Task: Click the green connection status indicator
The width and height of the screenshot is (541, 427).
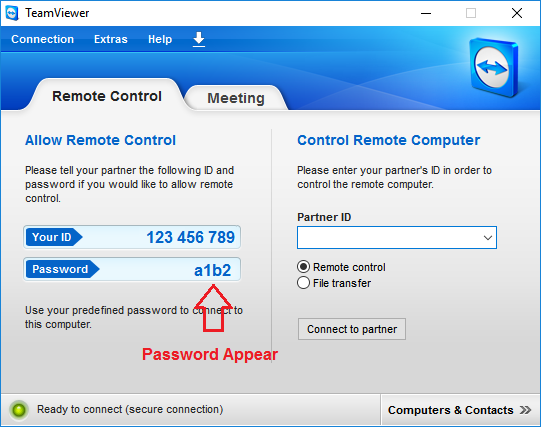Action: tap(19, 410)
